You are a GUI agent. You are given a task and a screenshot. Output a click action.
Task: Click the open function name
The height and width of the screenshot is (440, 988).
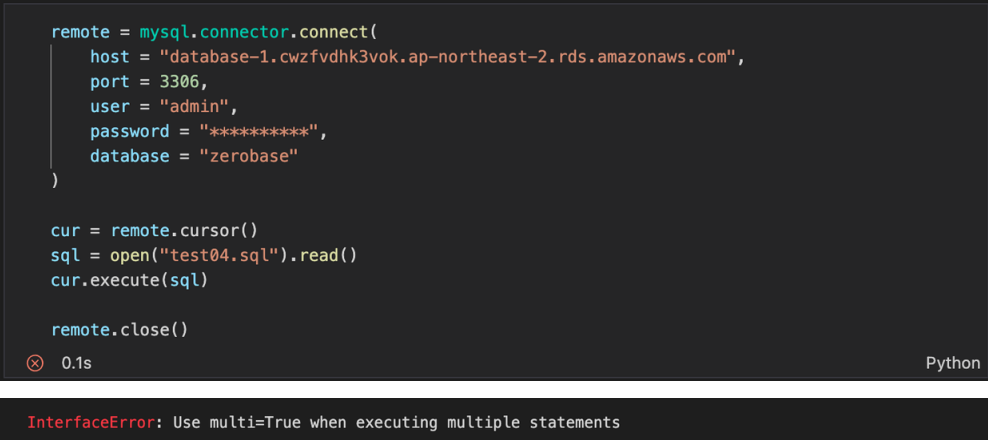click(x=130, y=255)
